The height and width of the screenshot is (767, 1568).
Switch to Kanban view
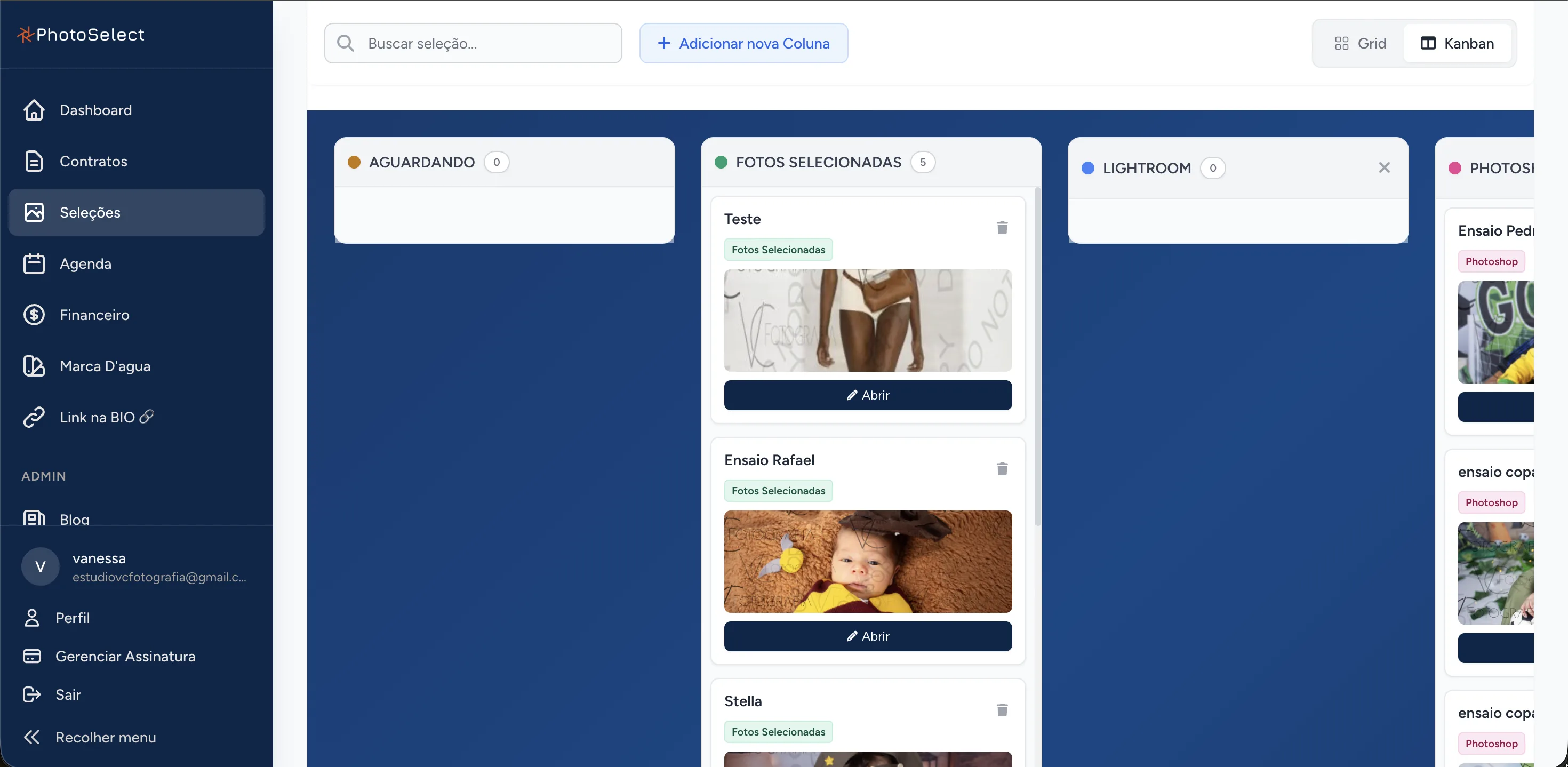(1457, 43)
